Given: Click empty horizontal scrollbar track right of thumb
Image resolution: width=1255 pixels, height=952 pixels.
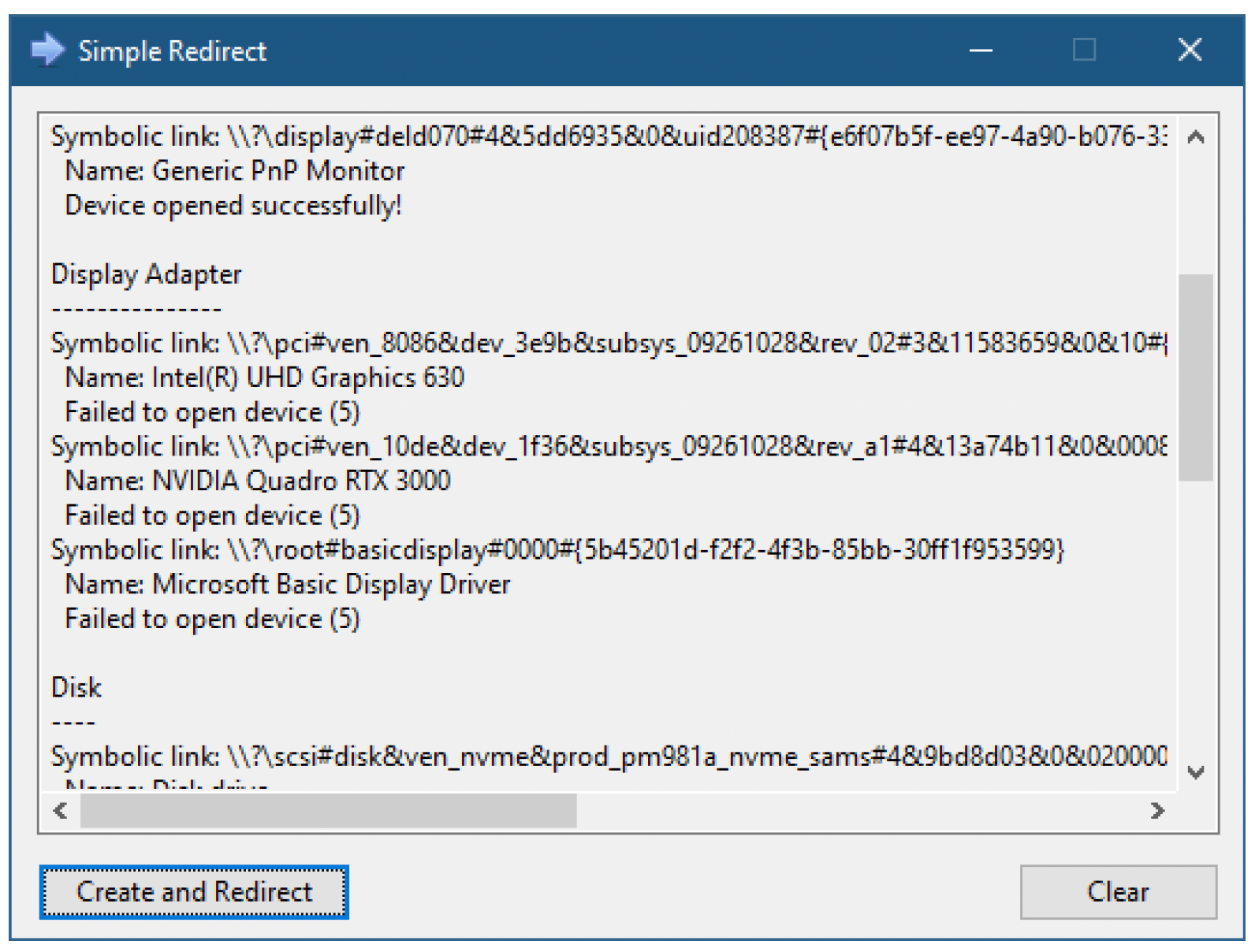Looking at the screenshot, I should click(x=858, y=811).
